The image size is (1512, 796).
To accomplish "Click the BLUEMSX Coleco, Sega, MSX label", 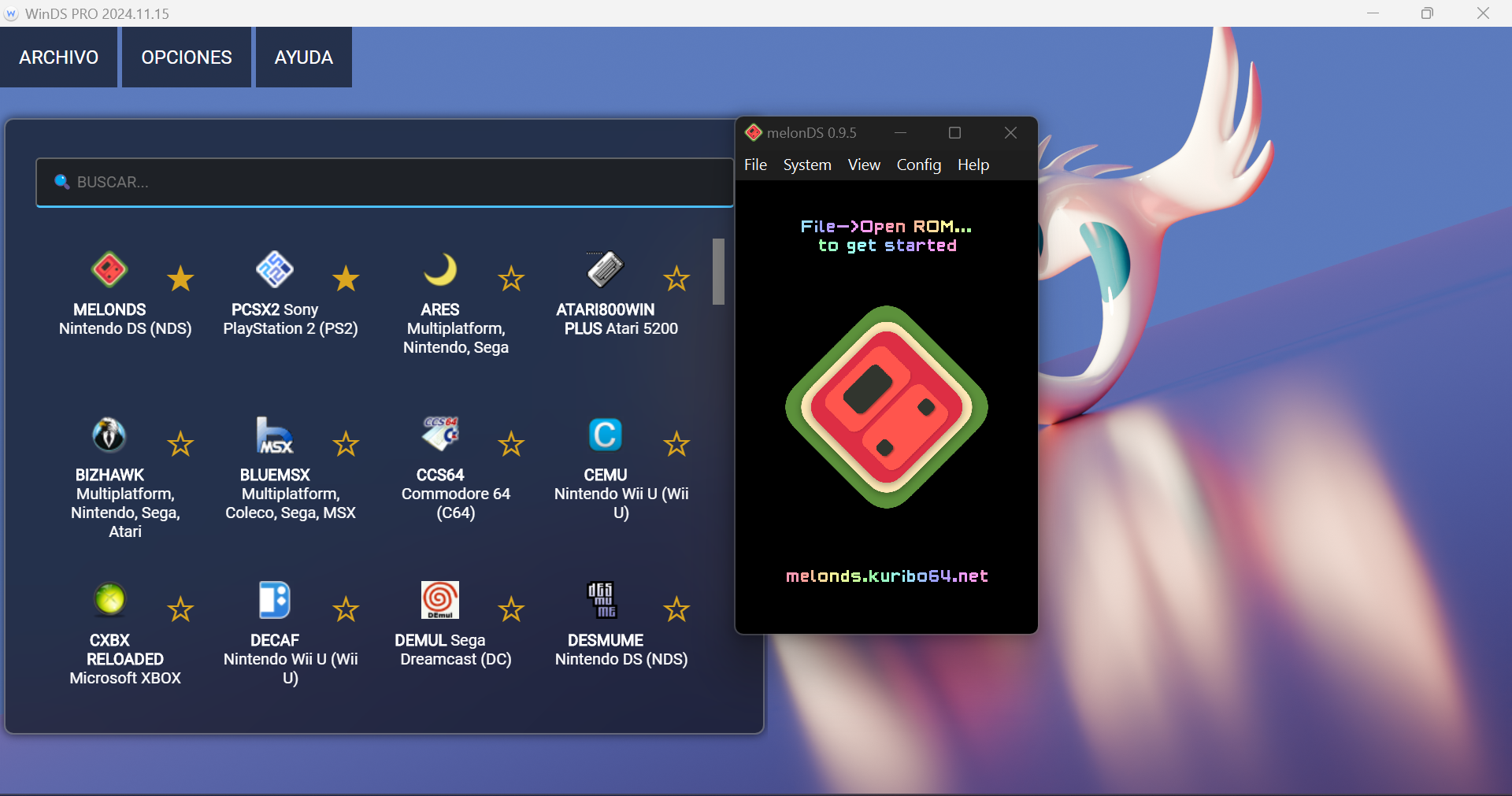I will 291,494.
